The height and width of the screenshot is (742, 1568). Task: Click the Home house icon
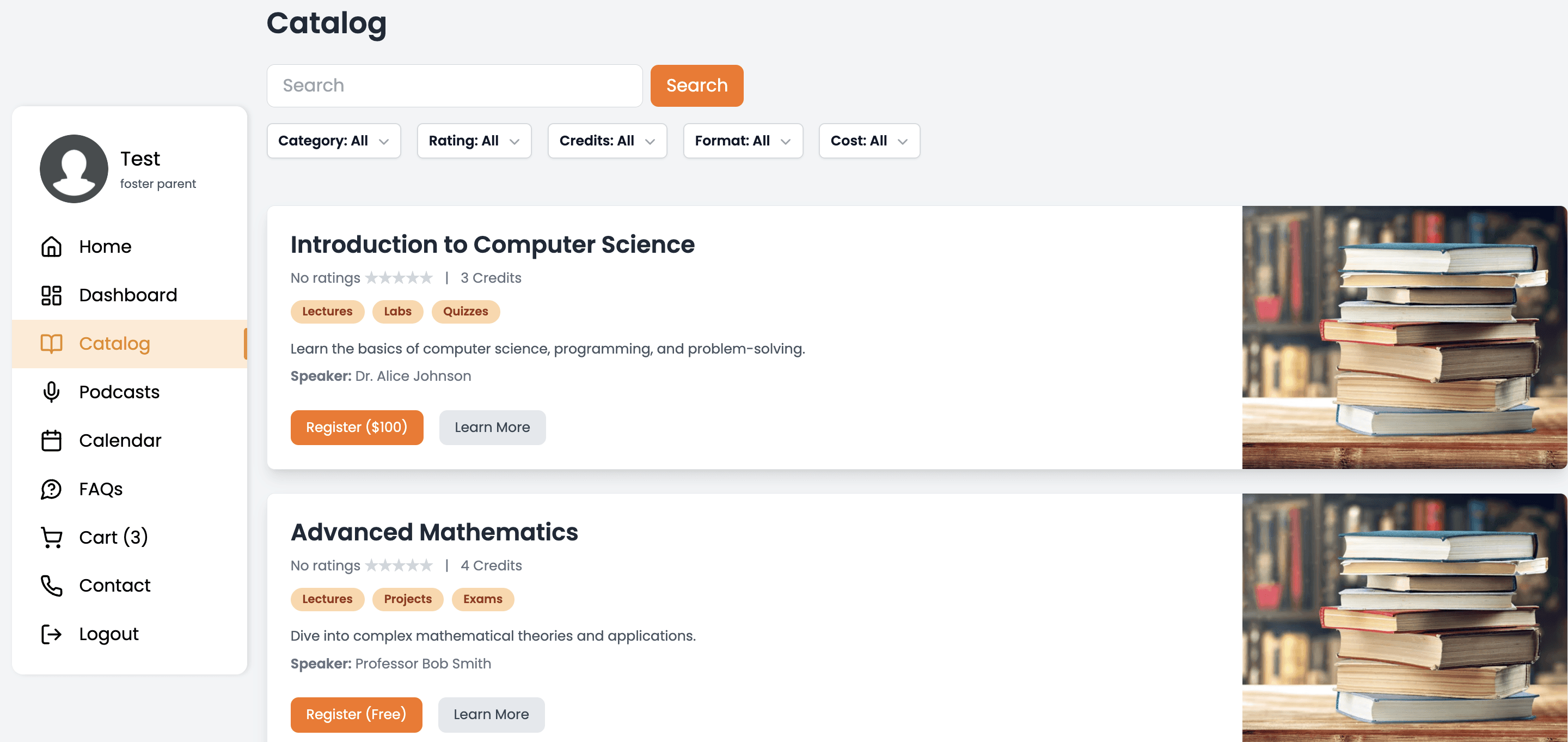(x=52, y=246)
